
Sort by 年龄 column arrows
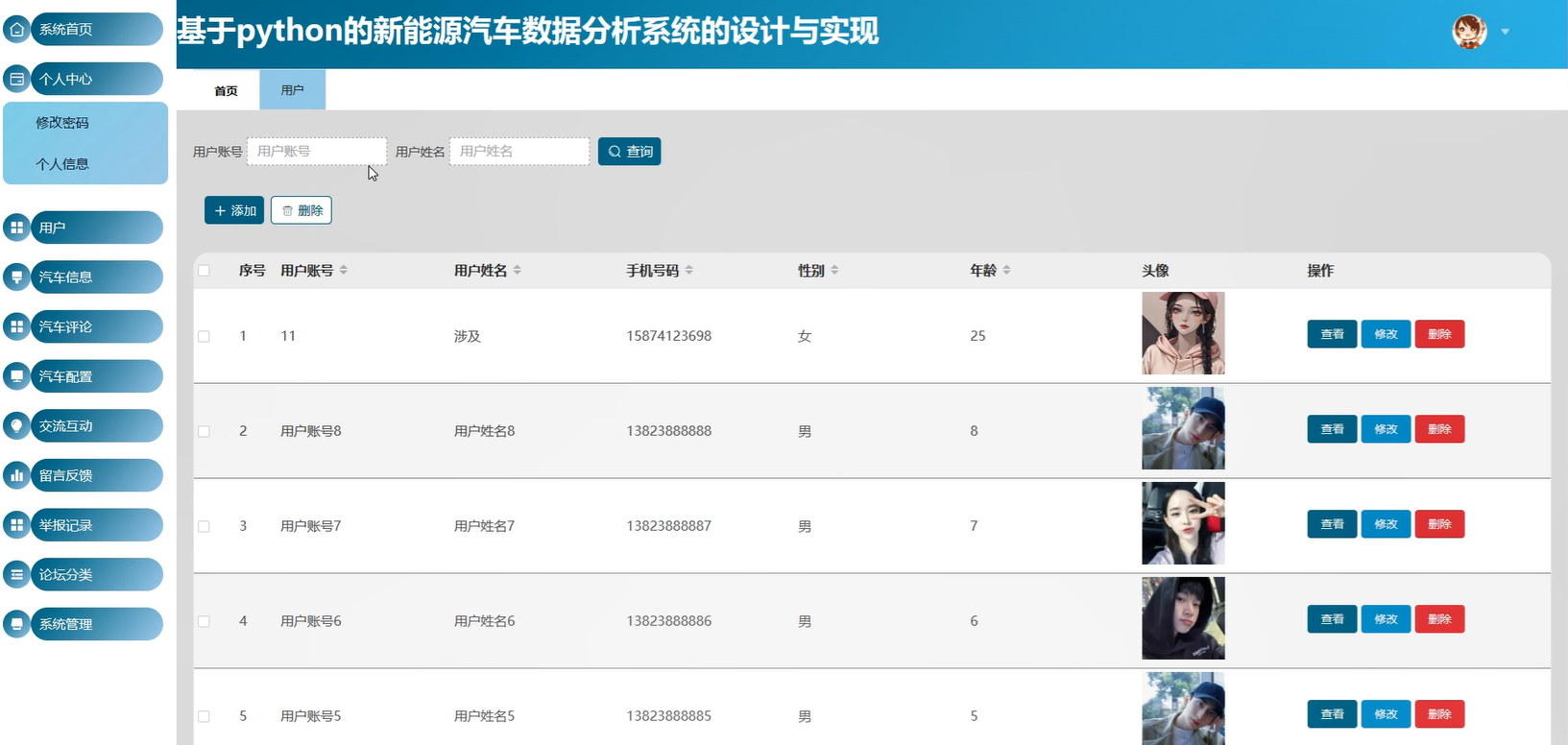(1006, 271)
